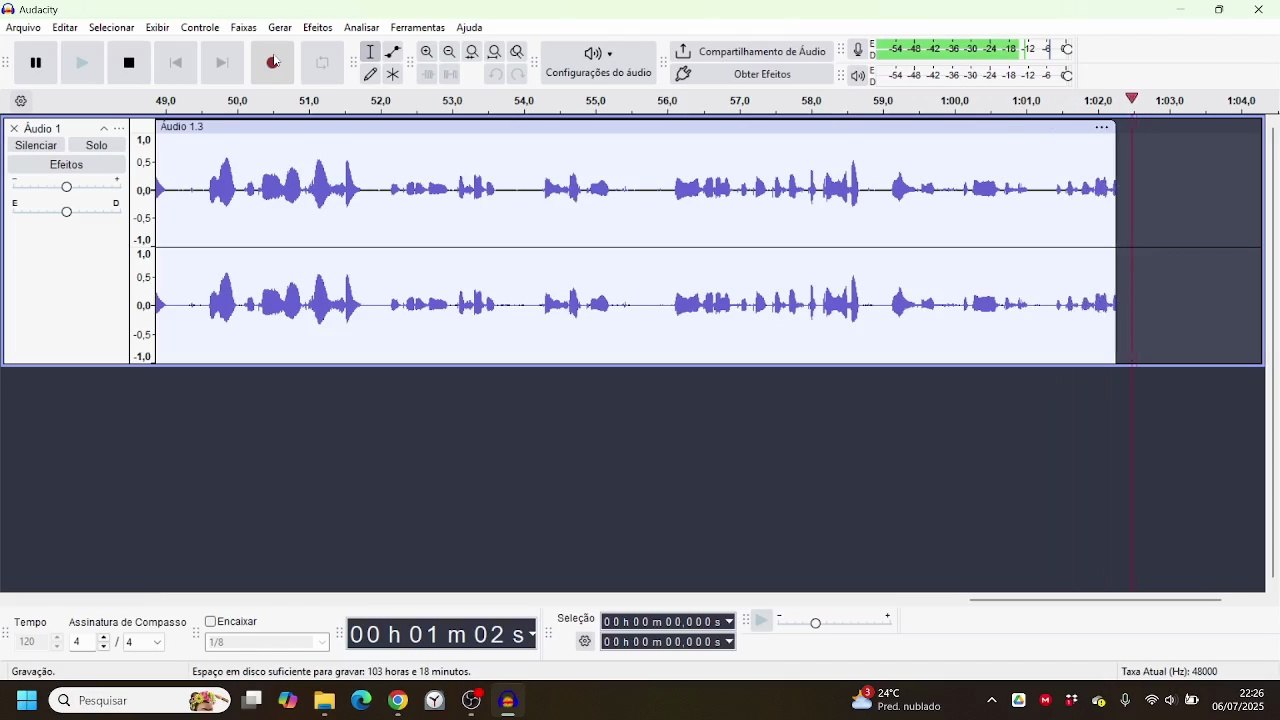
Task: Click the recording meter microphone icon
Action: pyautogui.click(x=858, y=49)
